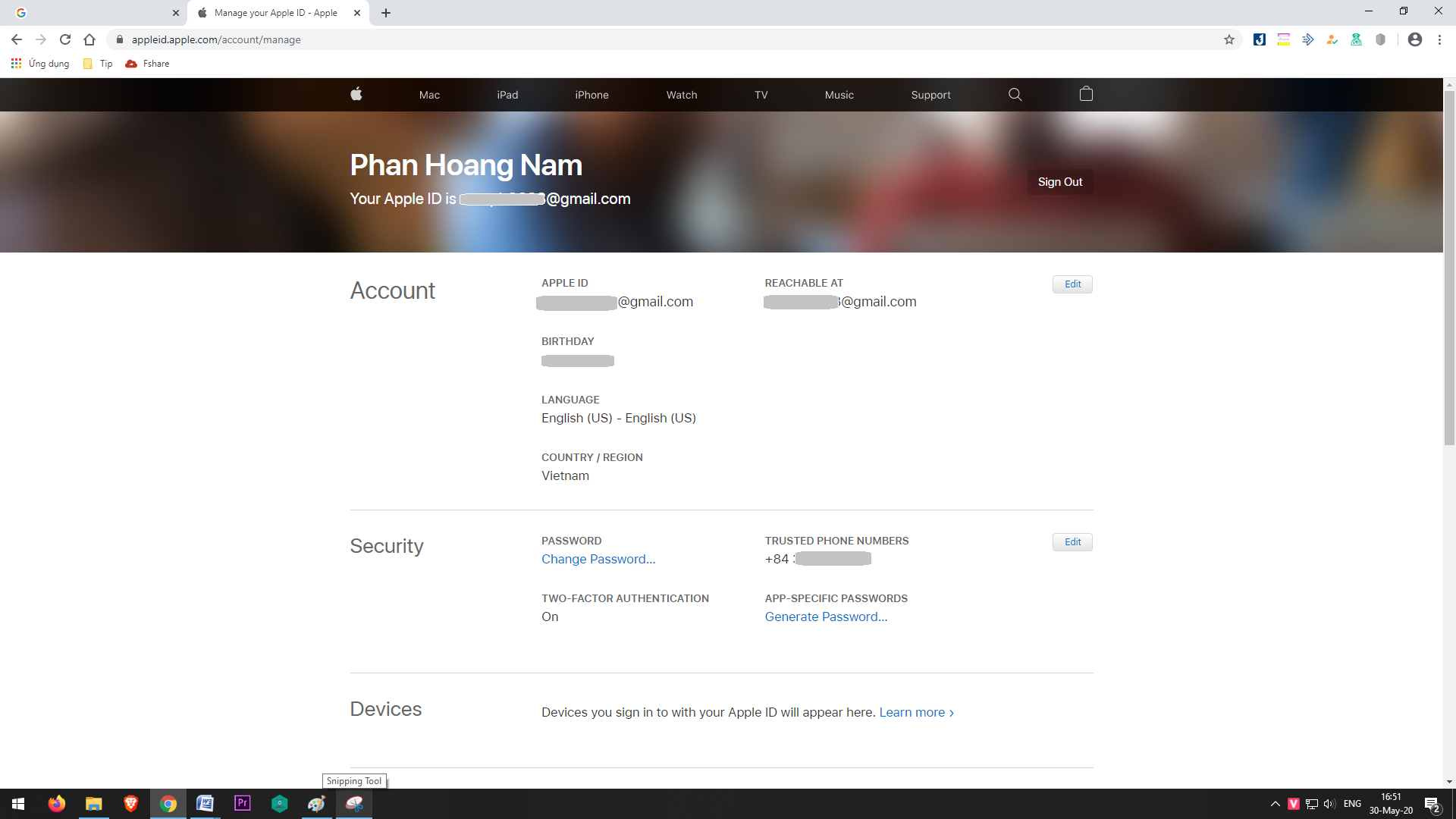
Task: Close the Google tab
Action: 175,13
